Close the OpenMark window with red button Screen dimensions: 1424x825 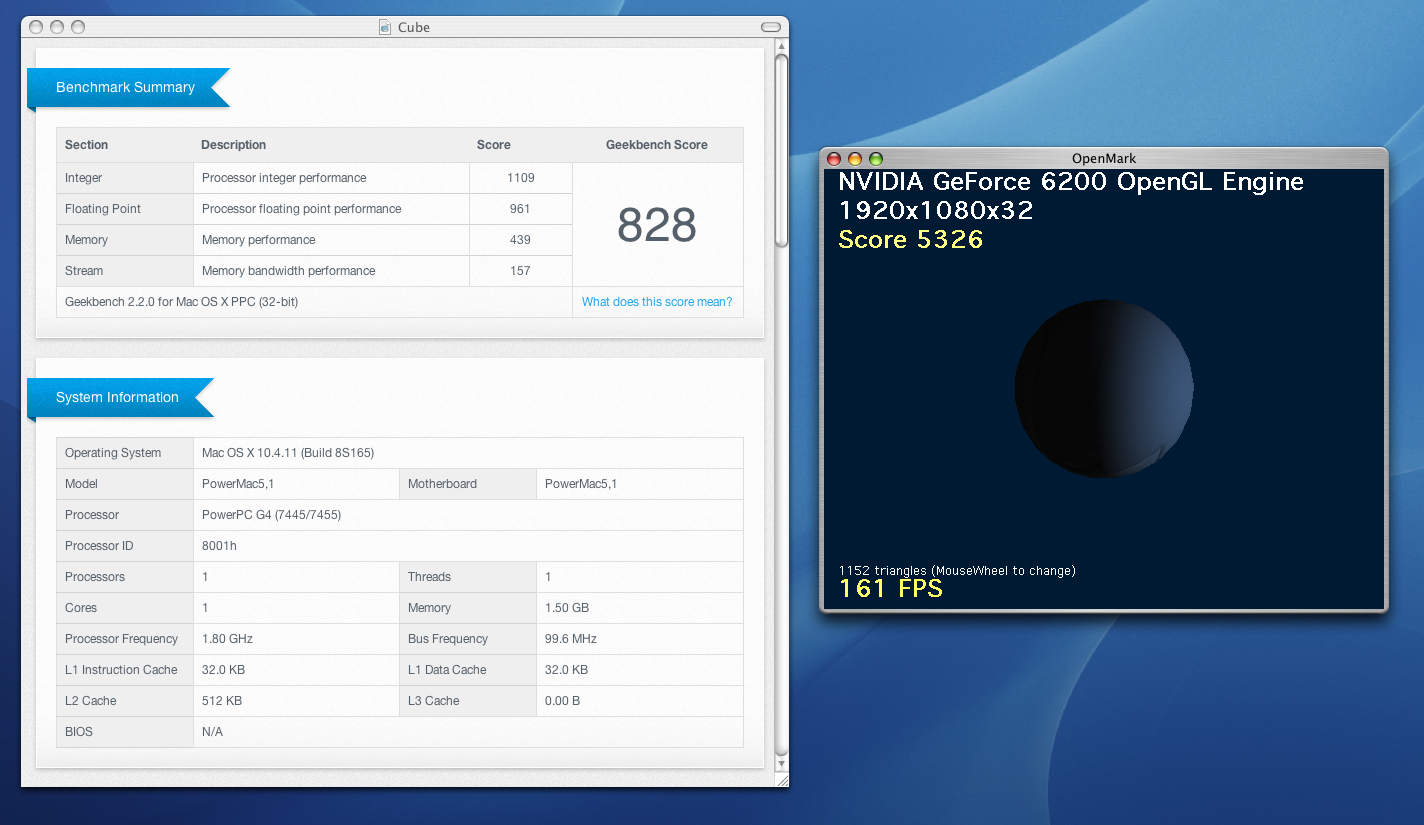(x=834, y=159)
